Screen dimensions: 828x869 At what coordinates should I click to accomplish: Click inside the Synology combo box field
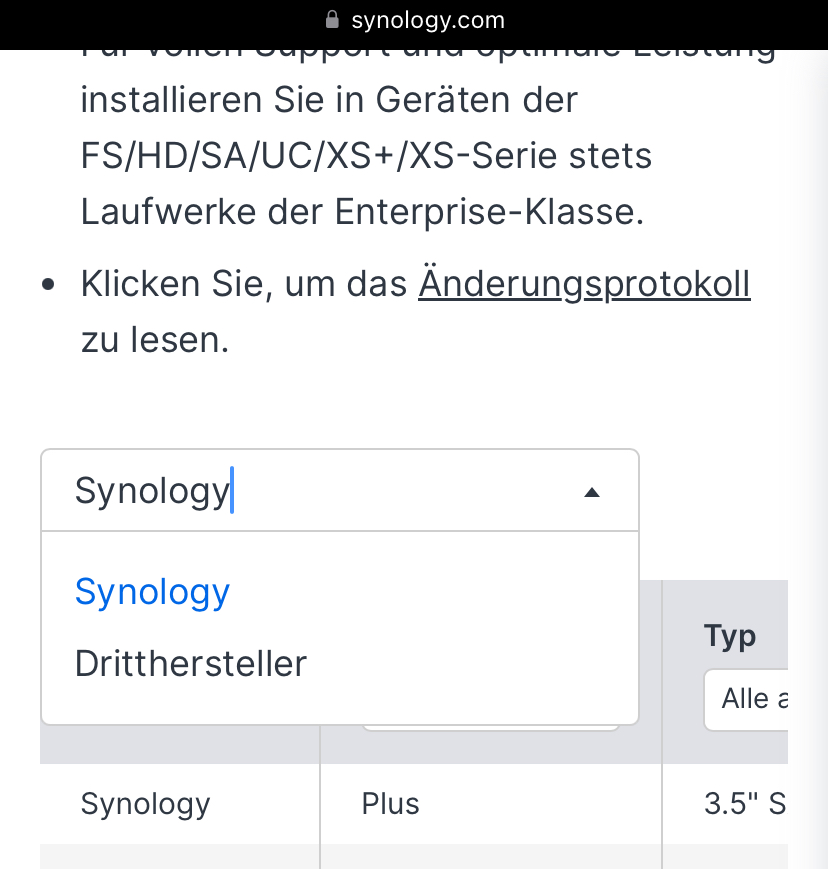point(300,491)
